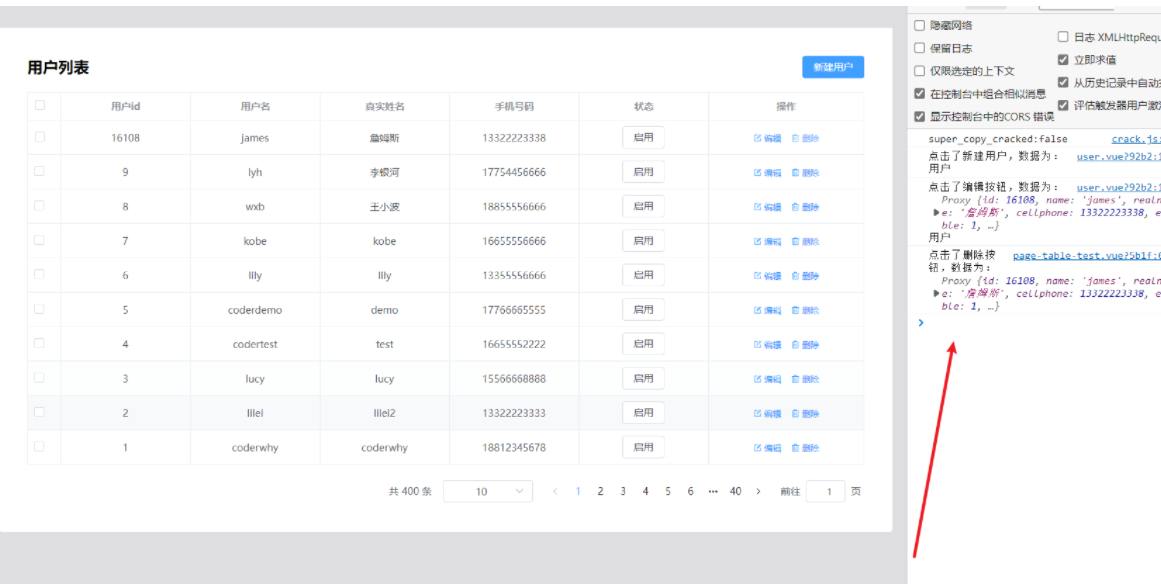Jump to last page 40
The width and height of the screenshot is (1161, 584).
tap(735, 491)
